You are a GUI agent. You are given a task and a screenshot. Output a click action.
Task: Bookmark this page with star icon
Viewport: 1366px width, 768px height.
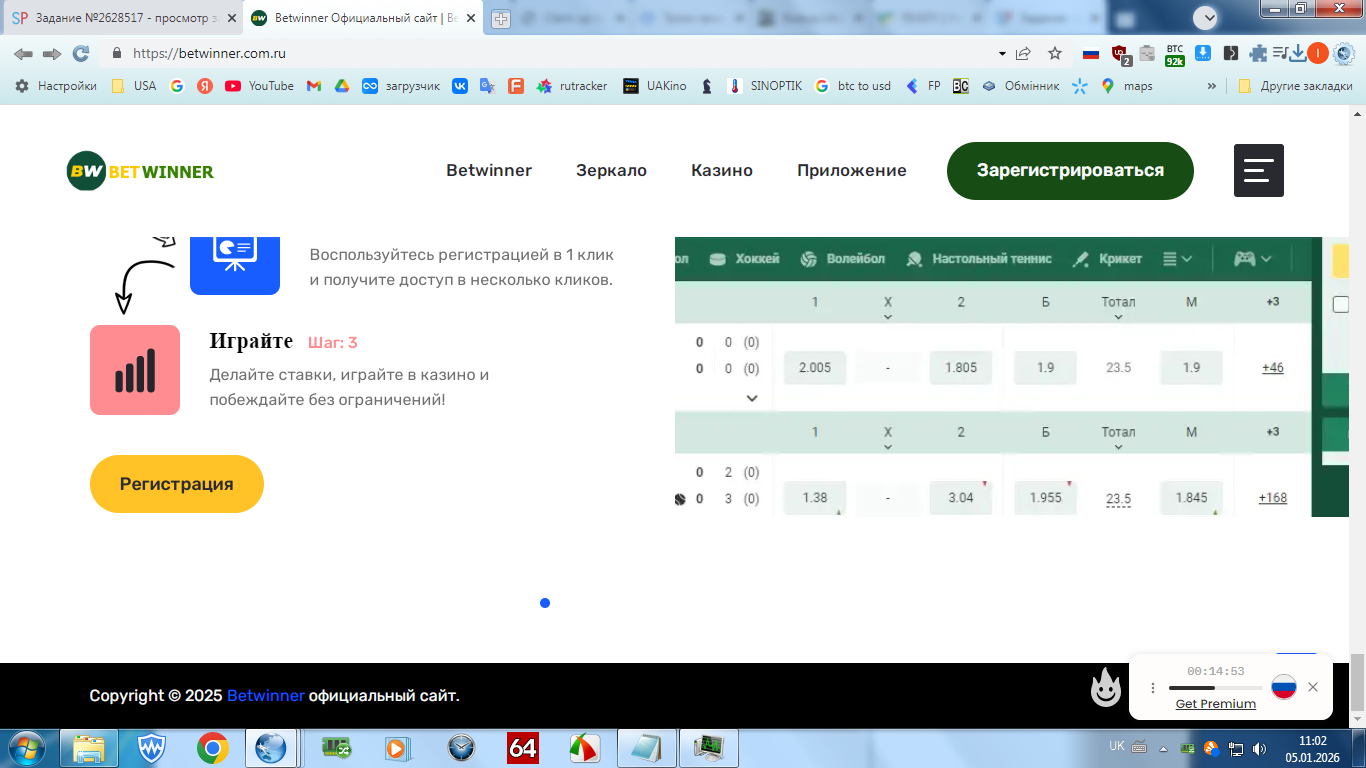[1055, 54]
